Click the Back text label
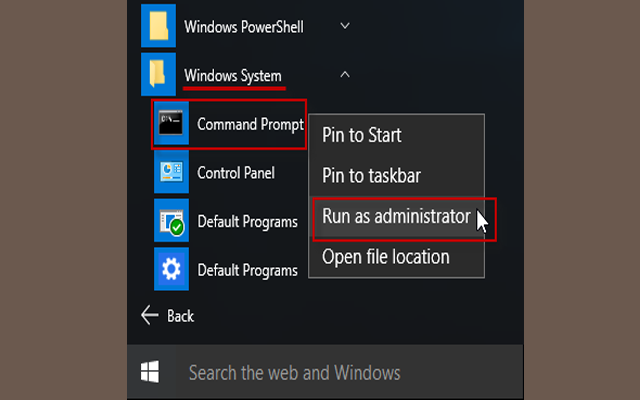Image resolution: width=640 pixels, height=400 pixels. pyautogui.click(x=180, y=316)
